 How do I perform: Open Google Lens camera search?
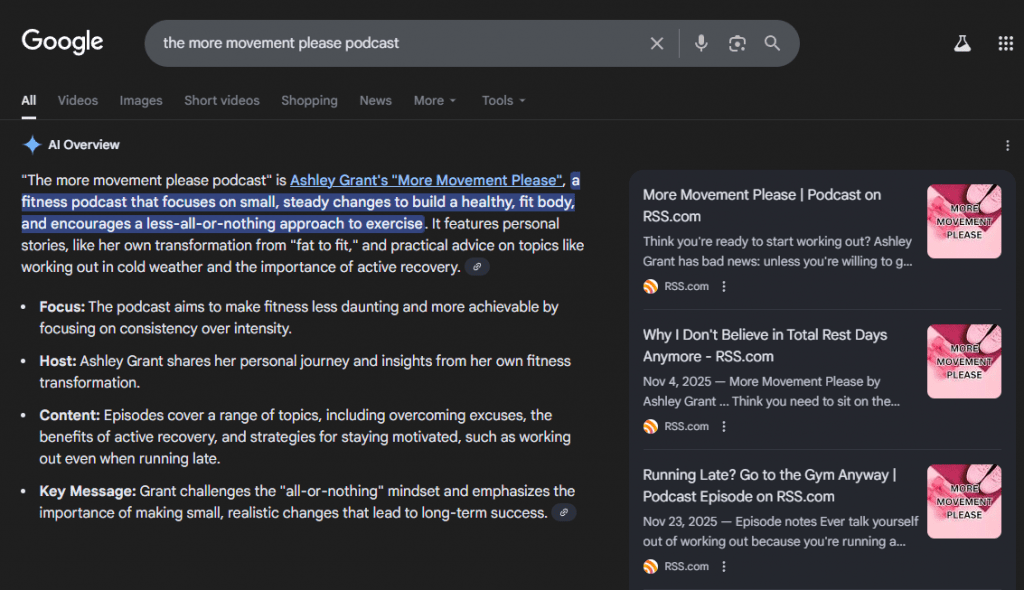tap(736, 43)
